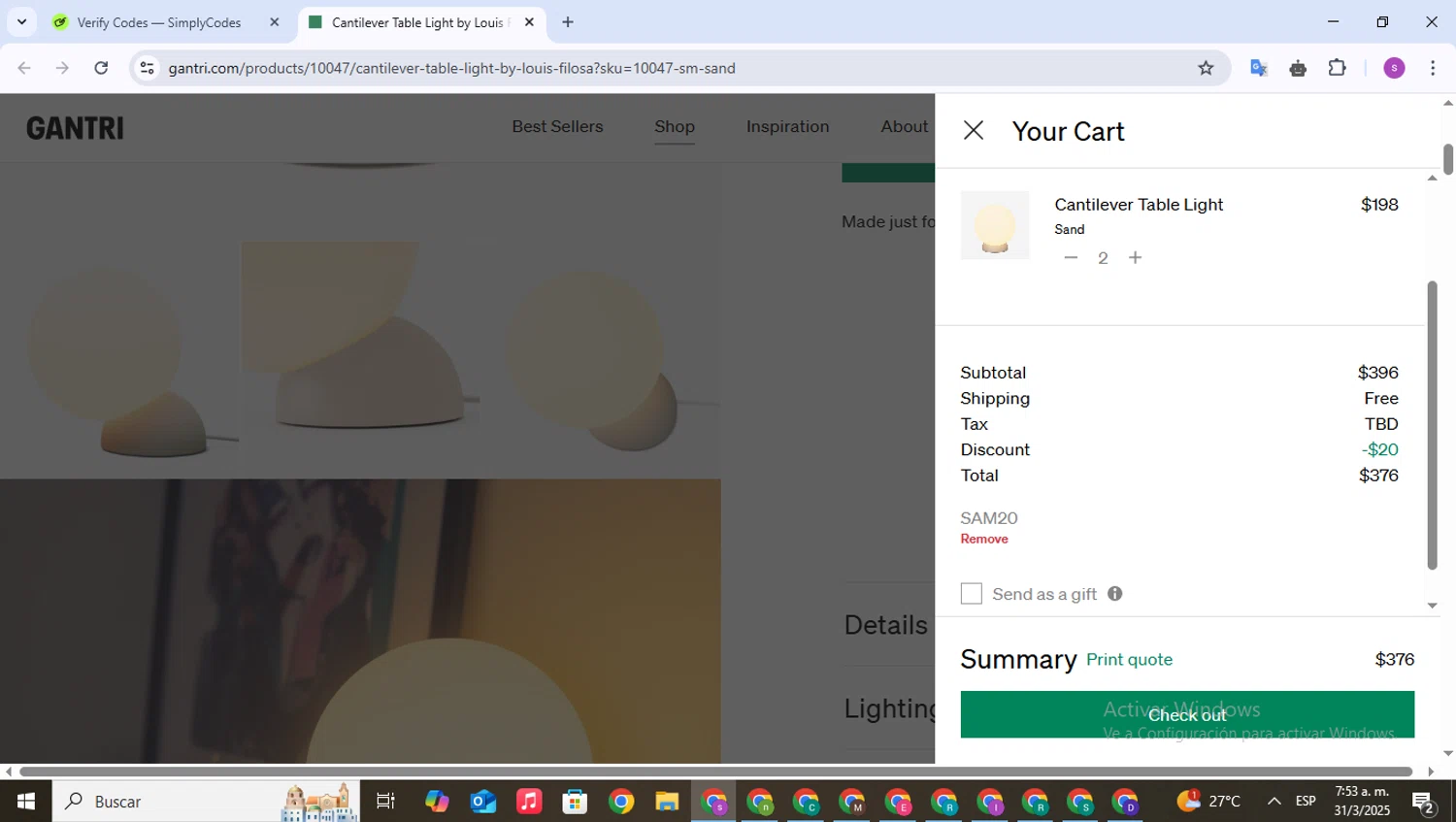Click the Buscar taskbar search box

click(206, 801)
